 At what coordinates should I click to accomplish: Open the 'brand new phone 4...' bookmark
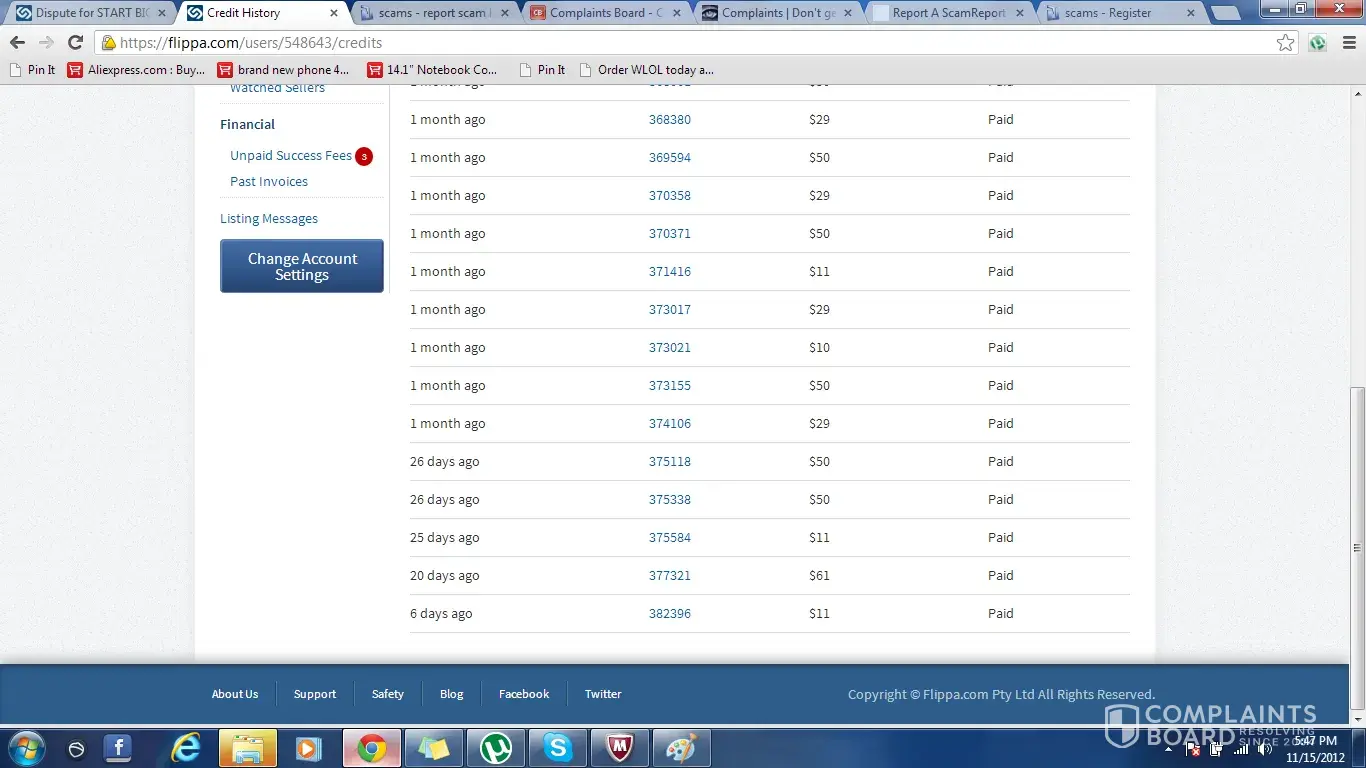coord(284,70)
